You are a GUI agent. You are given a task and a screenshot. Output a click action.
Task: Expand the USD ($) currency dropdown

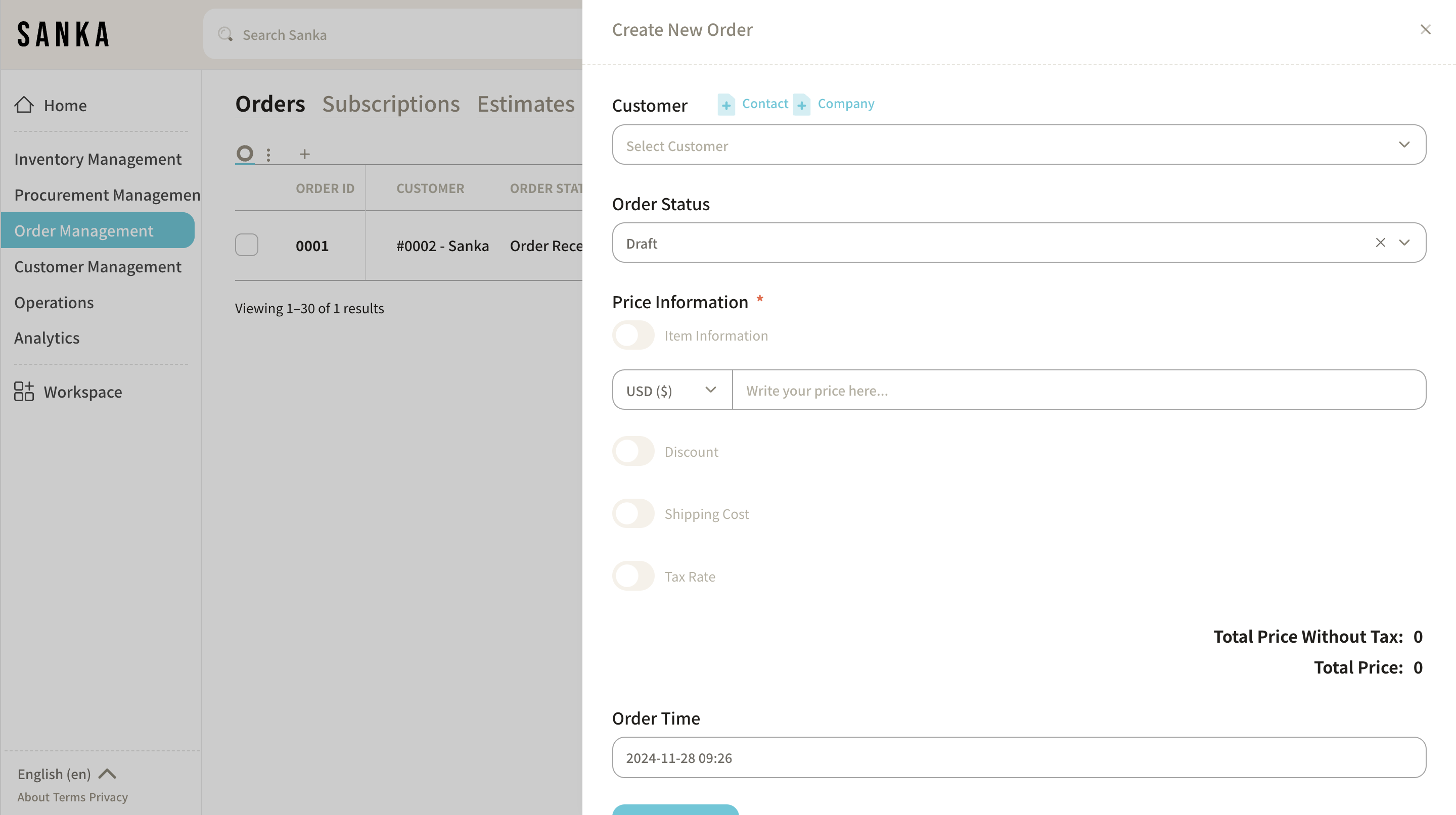(671, 390)
